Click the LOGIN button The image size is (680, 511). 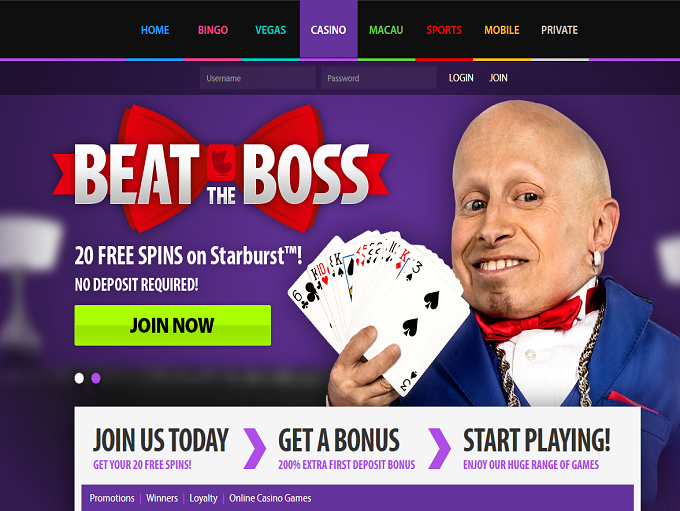pyautogui.click(x=461, y=78)
